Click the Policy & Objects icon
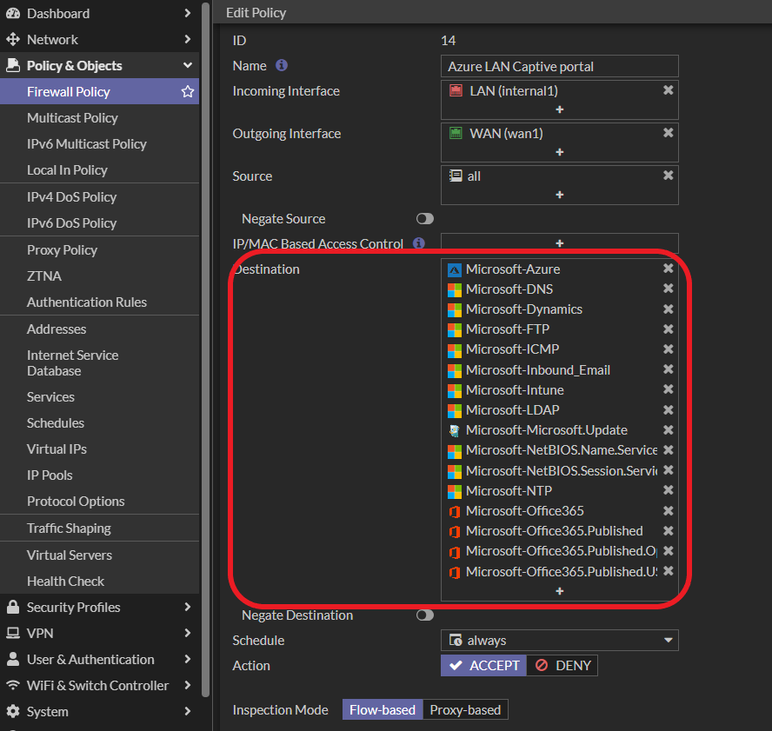772x731 pixels. click(x=13, y=65)
